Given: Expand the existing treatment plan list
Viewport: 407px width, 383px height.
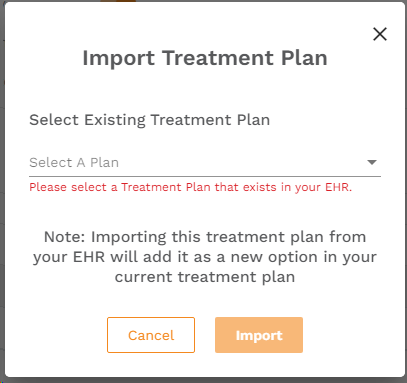Looking at the screenshot, I should click(x=205, y=163).
